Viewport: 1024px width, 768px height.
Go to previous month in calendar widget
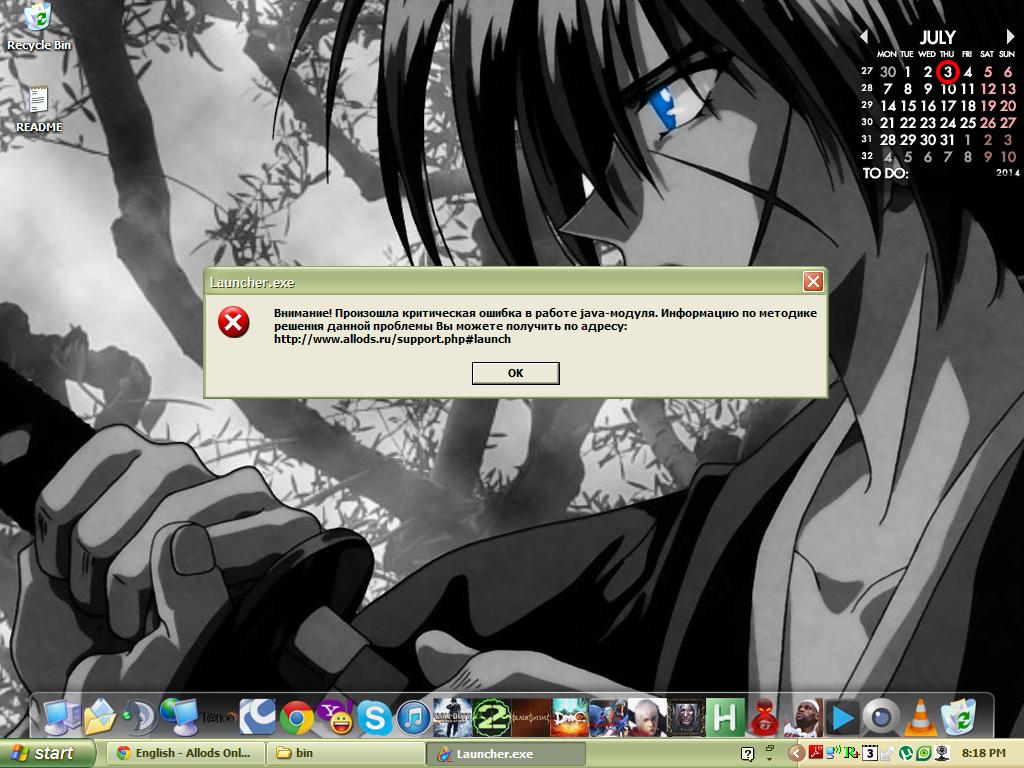pyautogui.click(x=864, y=37)
